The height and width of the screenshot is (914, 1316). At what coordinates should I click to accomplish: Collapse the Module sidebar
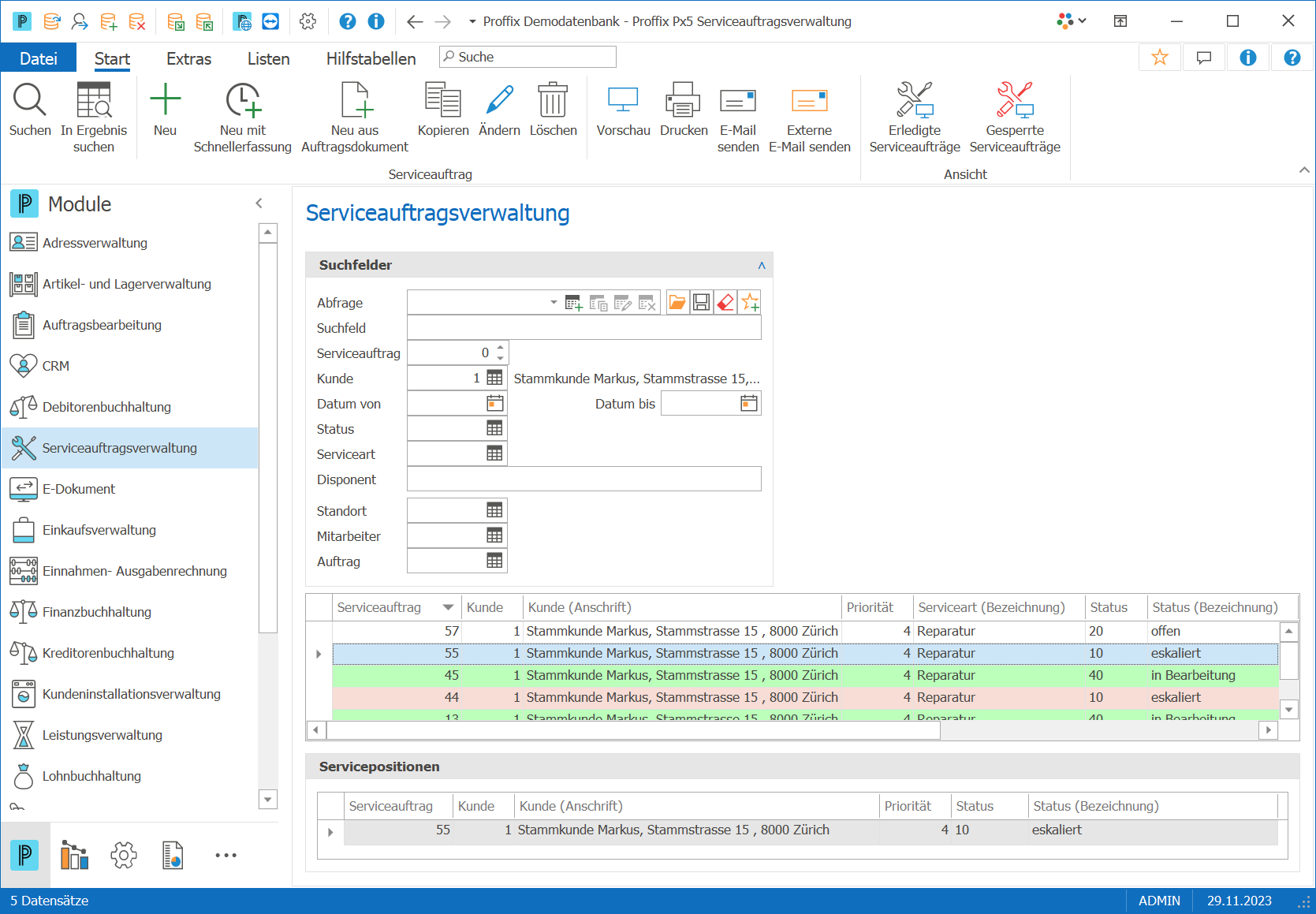pyautogui.click(x=259, y=203)
